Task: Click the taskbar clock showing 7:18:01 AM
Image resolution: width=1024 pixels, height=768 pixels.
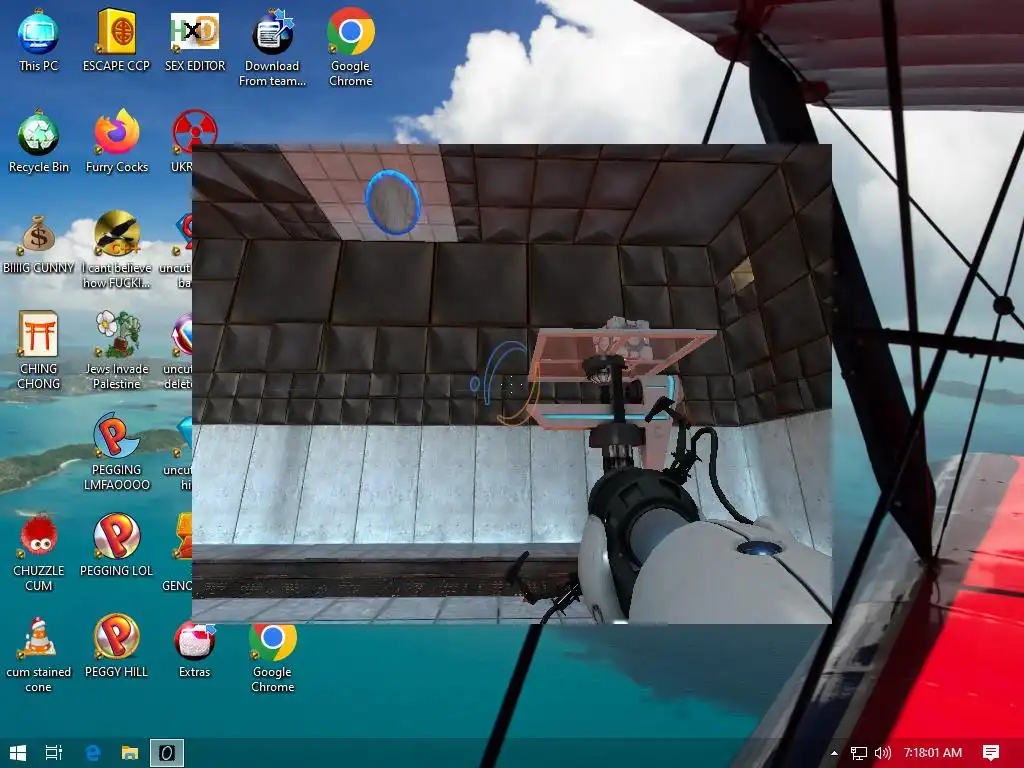Action: pyautogui.click(x=933, y=753)
